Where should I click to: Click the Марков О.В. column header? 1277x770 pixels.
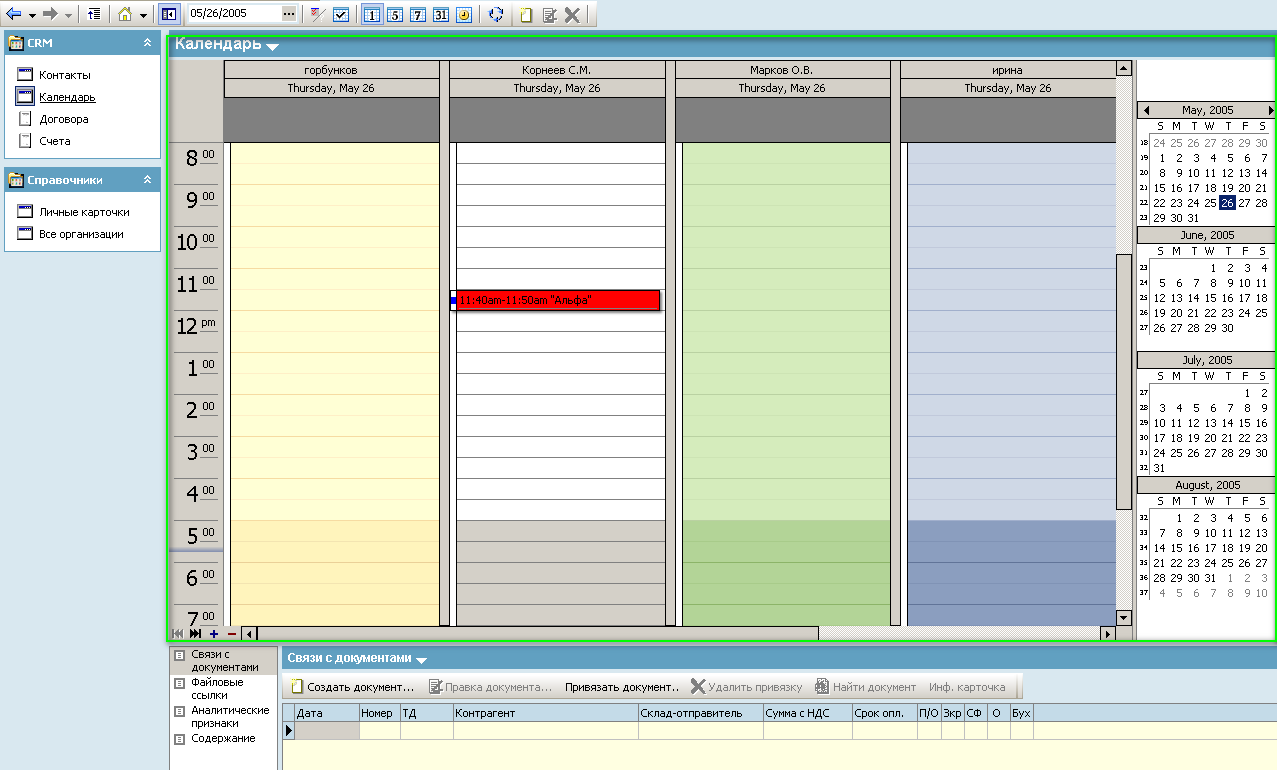[782, 70]
